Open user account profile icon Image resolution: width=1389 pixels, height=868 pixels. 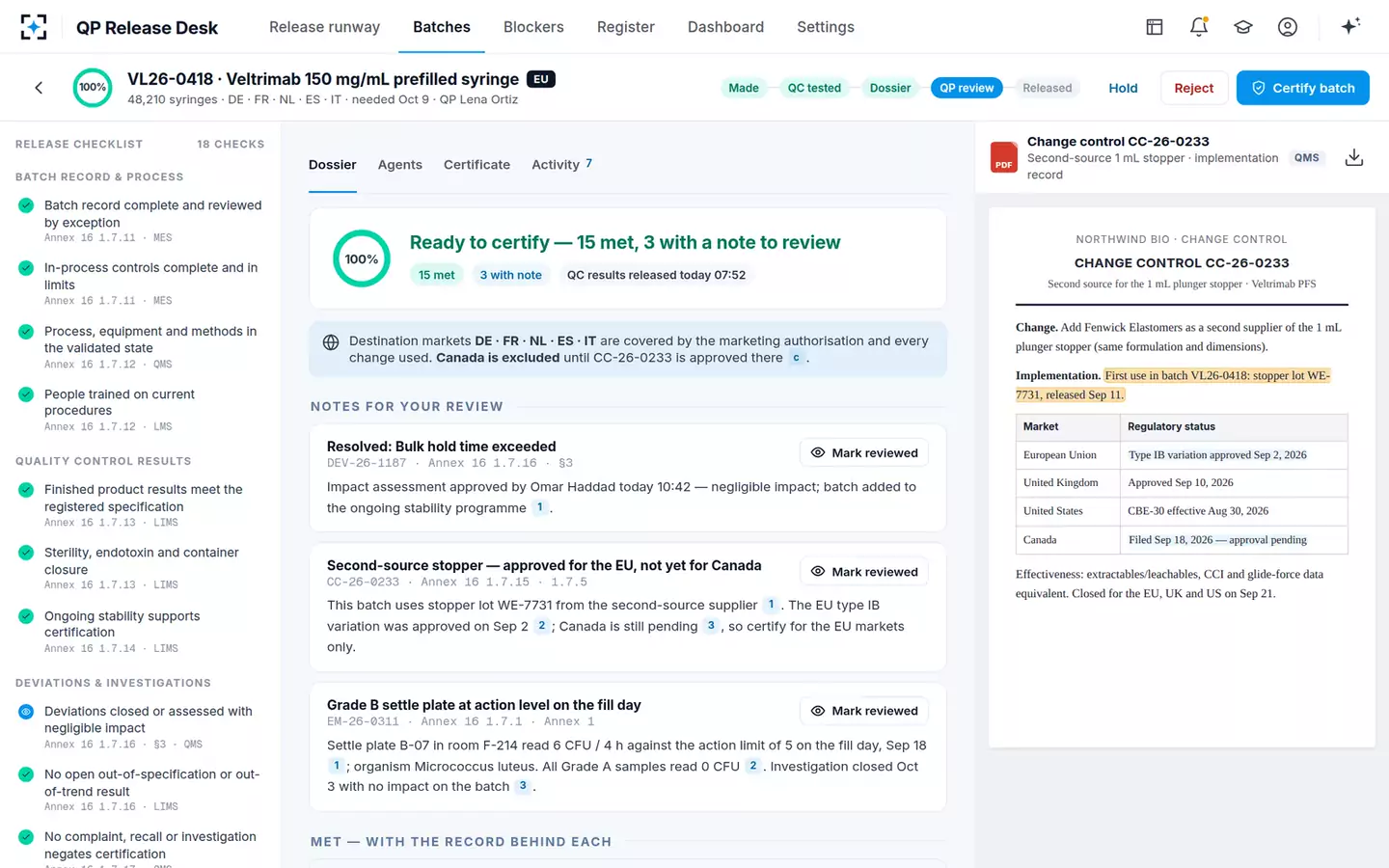(x=1288, y=27)
